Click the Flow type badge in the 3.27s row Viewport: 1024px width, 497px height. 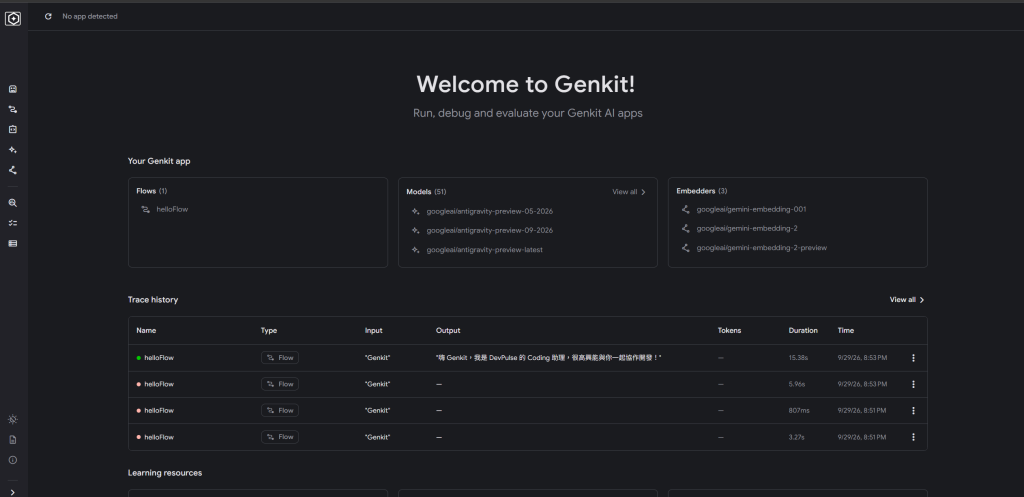(x=280, y=437)
